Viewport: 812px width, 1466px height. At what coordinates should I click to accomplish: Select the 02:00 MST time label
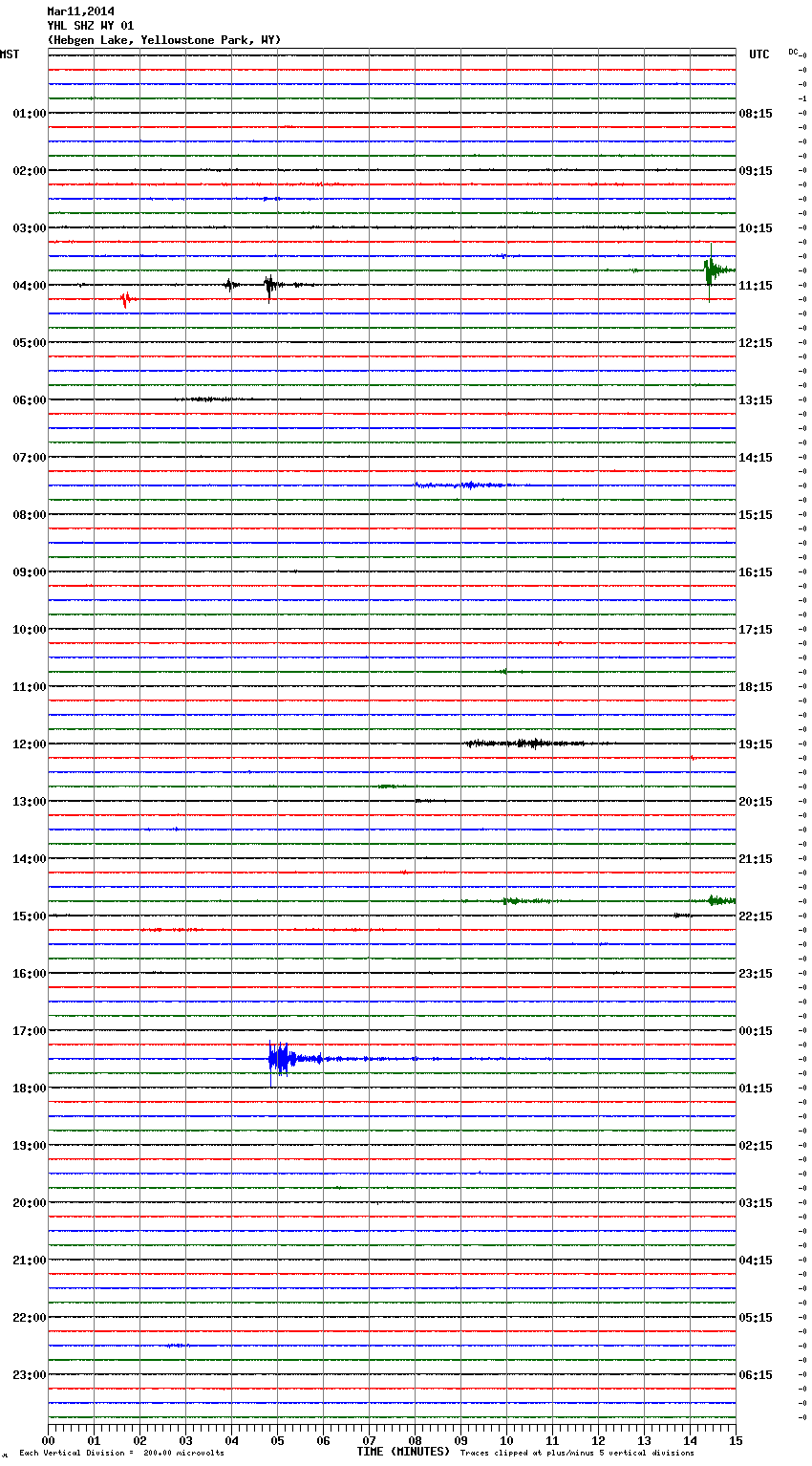click(x=30, y=171)
